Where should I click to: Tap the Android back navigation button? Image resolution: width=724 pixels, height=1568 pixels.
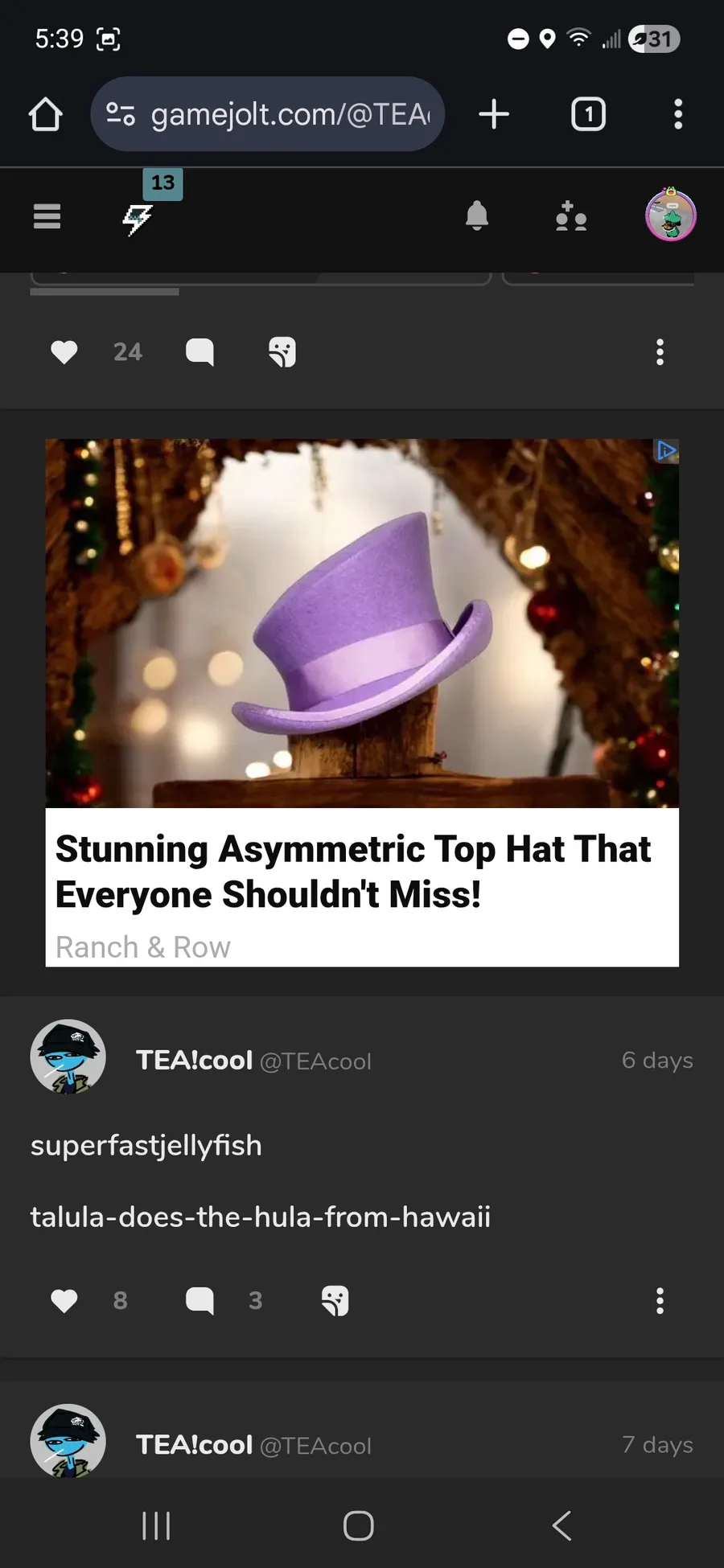coord(562,1525)
